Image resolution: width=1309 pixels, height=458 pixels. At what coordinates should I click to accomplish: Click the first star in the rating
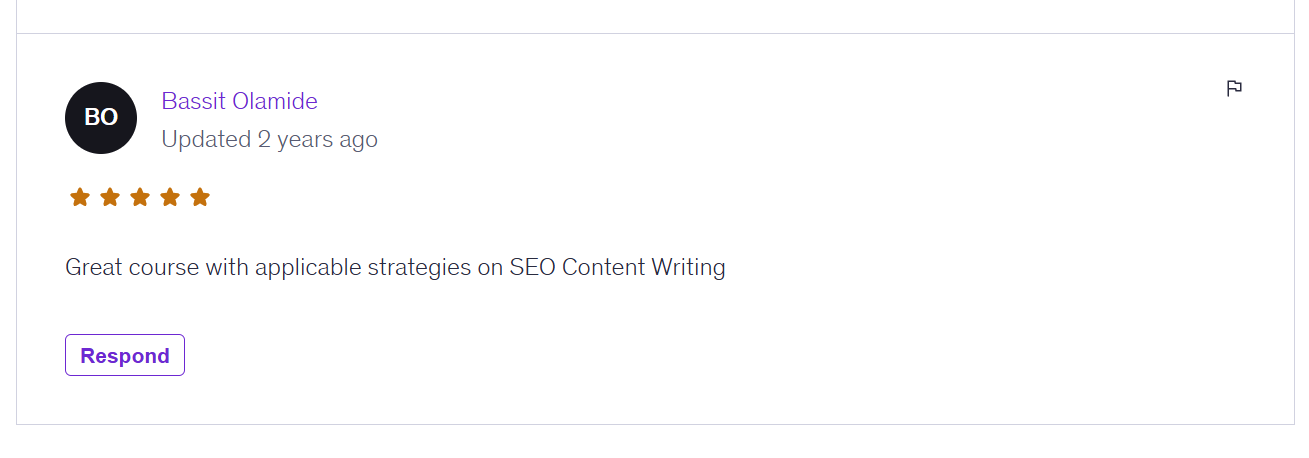point(80,197)
